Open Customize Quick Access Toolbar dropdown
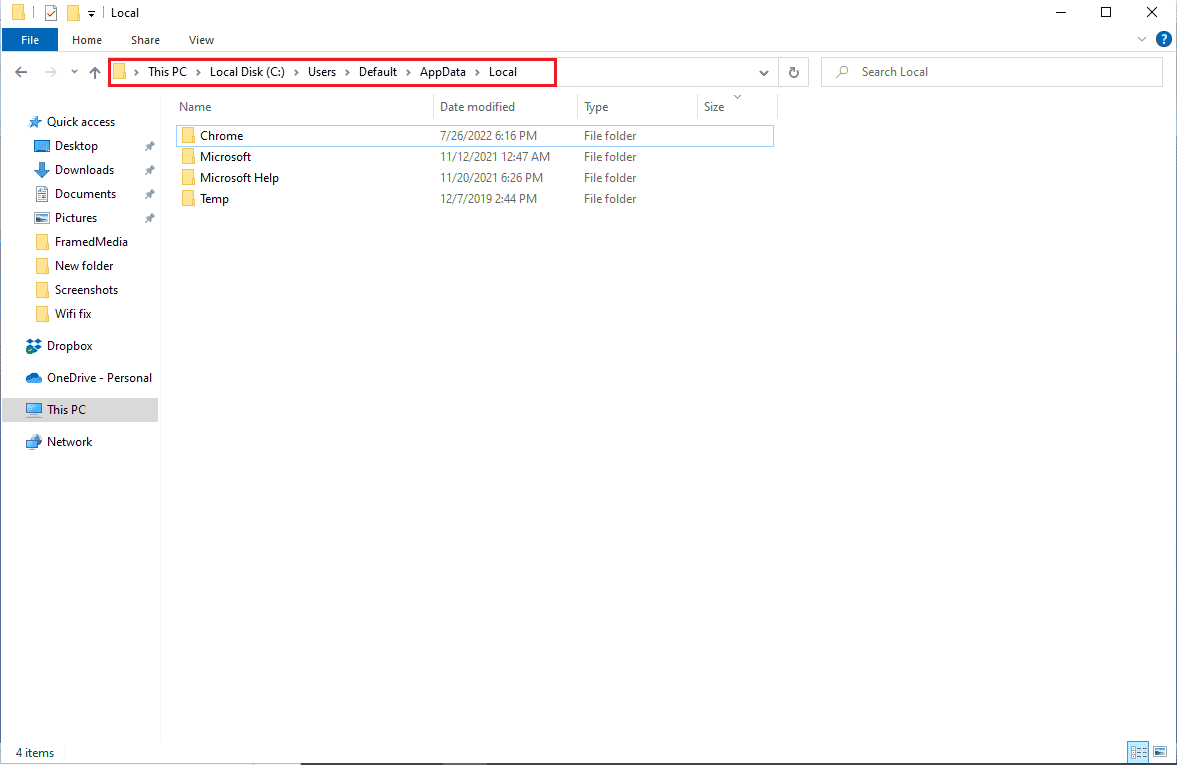 coord(92,13)
